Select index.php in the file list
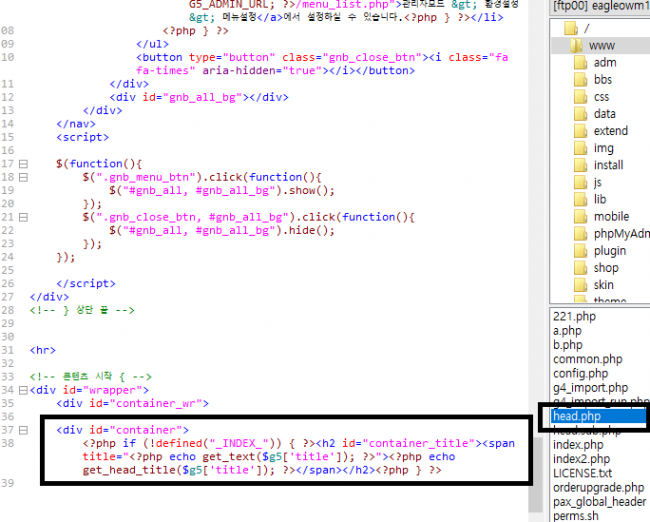Image resolution: width=650 pixels, height=522 pixels. [x=578, y=445]
